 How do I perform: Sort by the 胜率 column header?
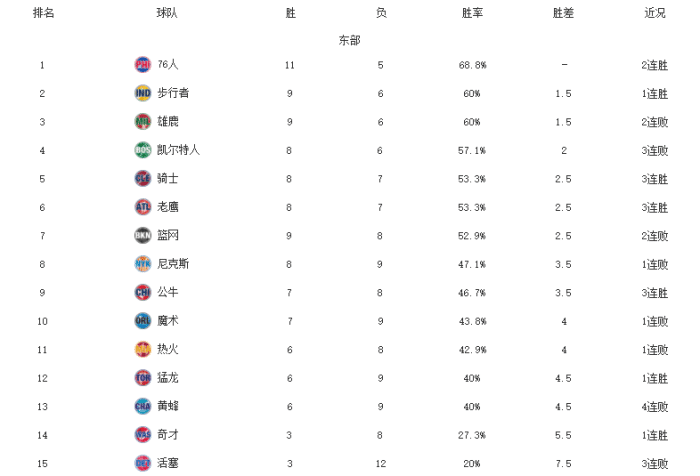pos(472,14)
